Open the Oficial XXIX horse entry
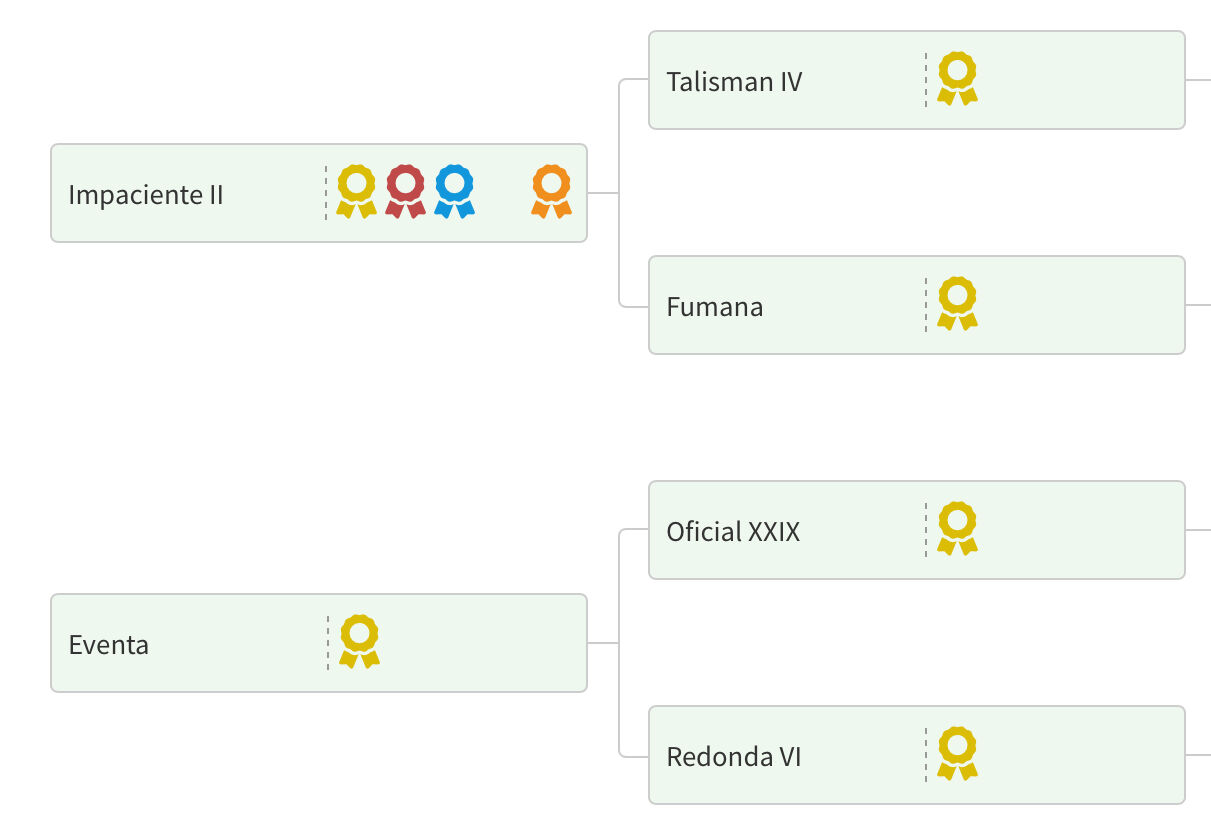 [x=733, y=532]
